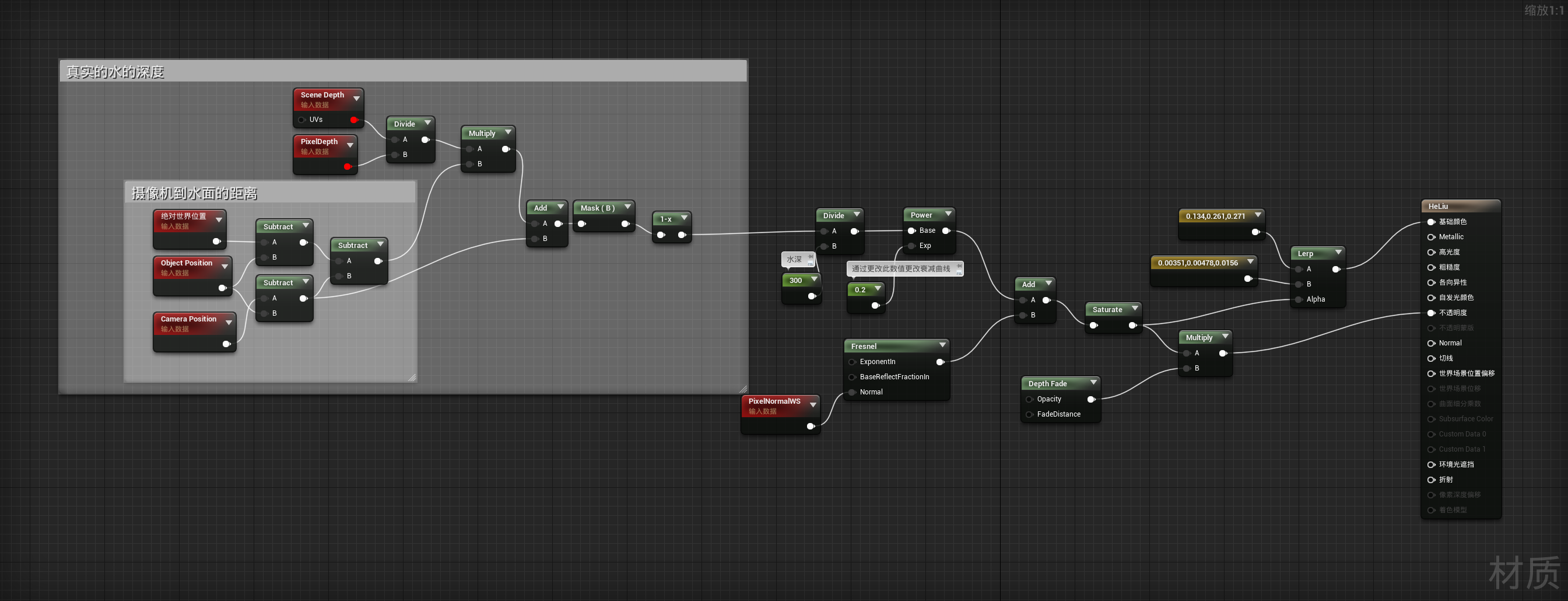Viewport: 1568px width, 601px height.
Task: Expand the 300 constant node arrow
Action: 814,279
